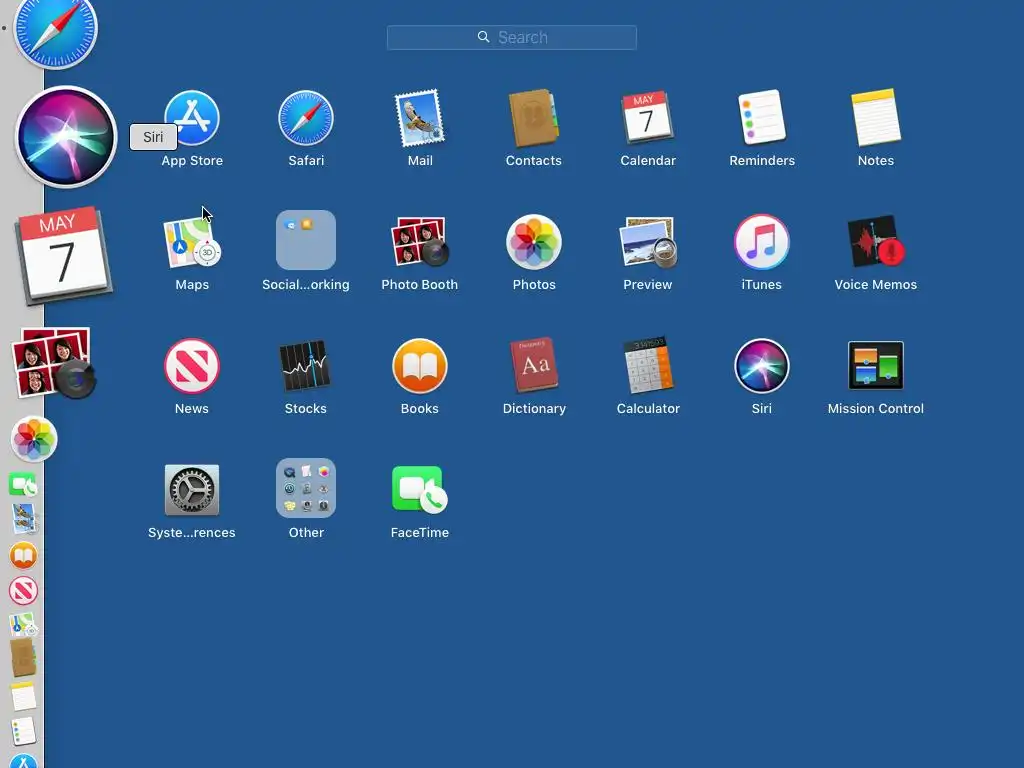Open Photos in Launchpad grid
The image size is (1024, 768).
[534, 242]
